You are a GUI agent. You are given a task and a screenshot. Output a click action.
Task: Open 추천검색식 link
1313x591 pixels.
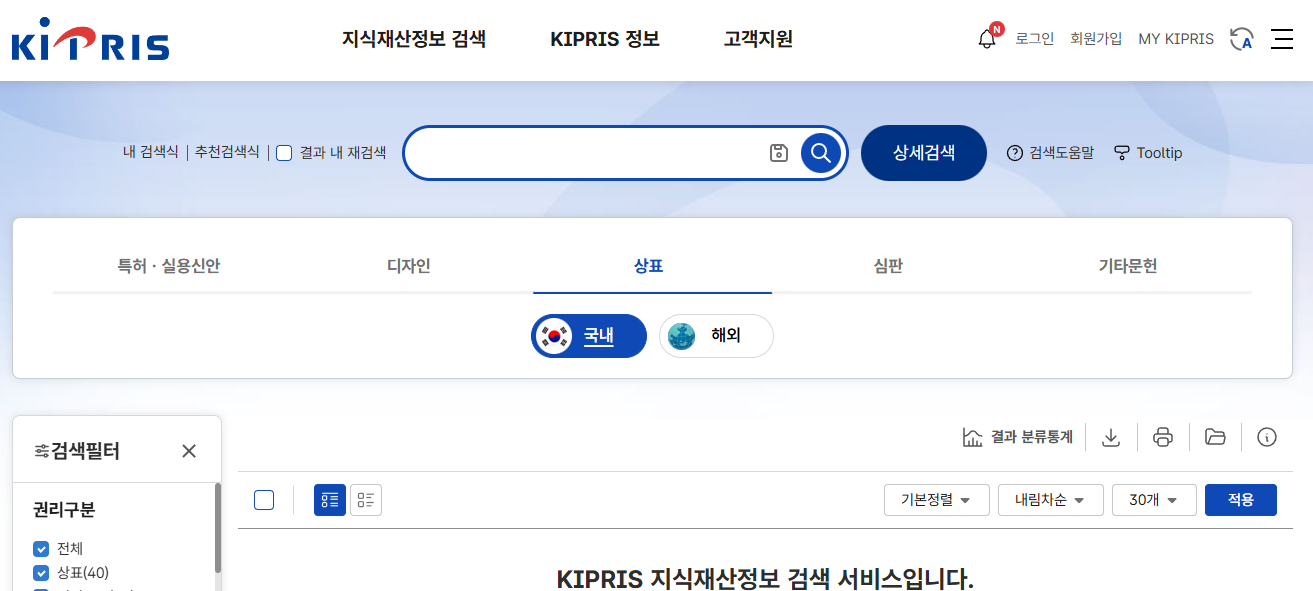point(227,152)
